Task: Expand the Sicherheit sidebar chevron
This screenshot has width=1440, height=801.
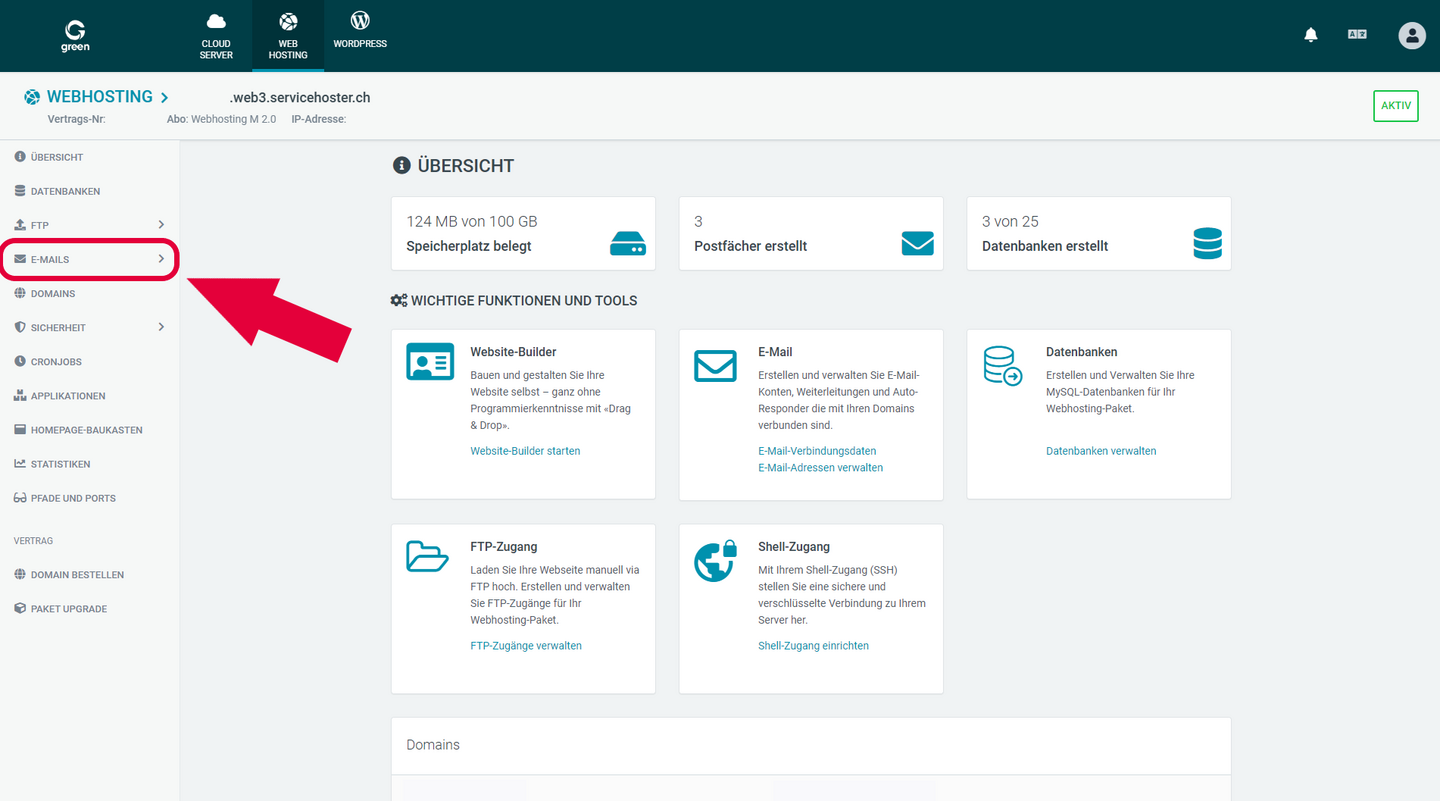Action: coord(161,327)
